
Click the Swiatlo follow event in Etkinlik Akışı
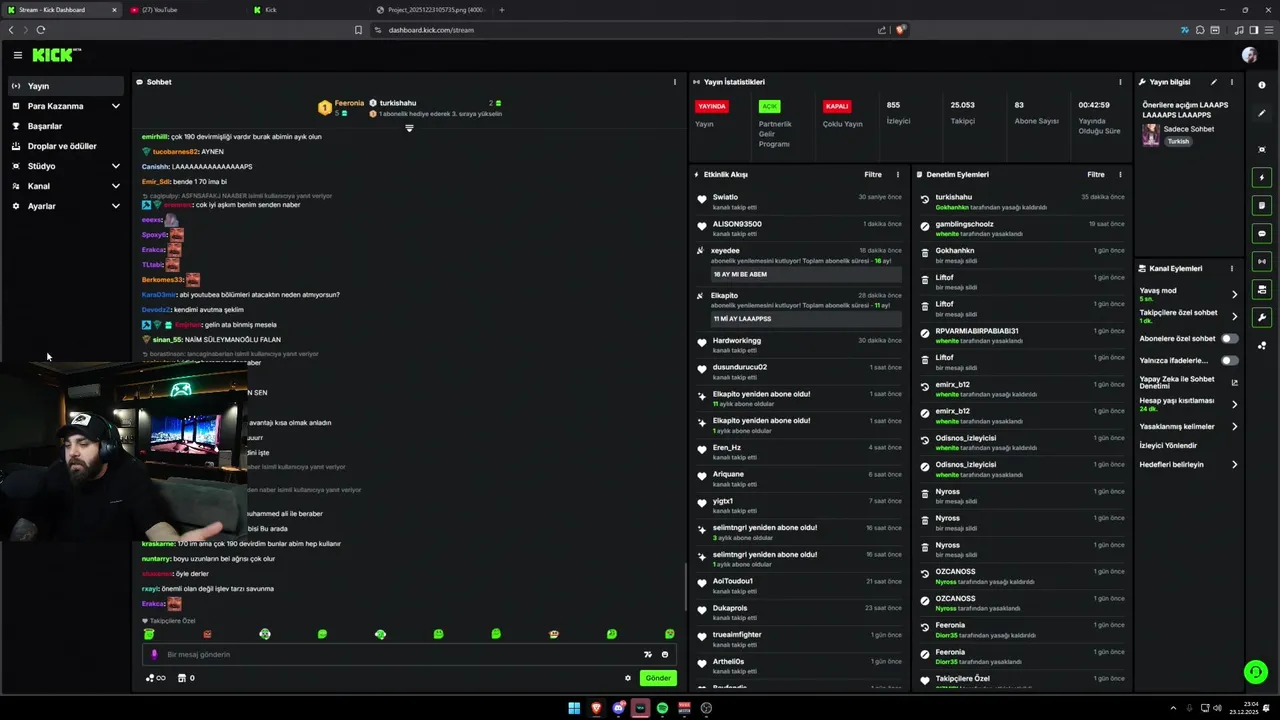click(800, 202)
